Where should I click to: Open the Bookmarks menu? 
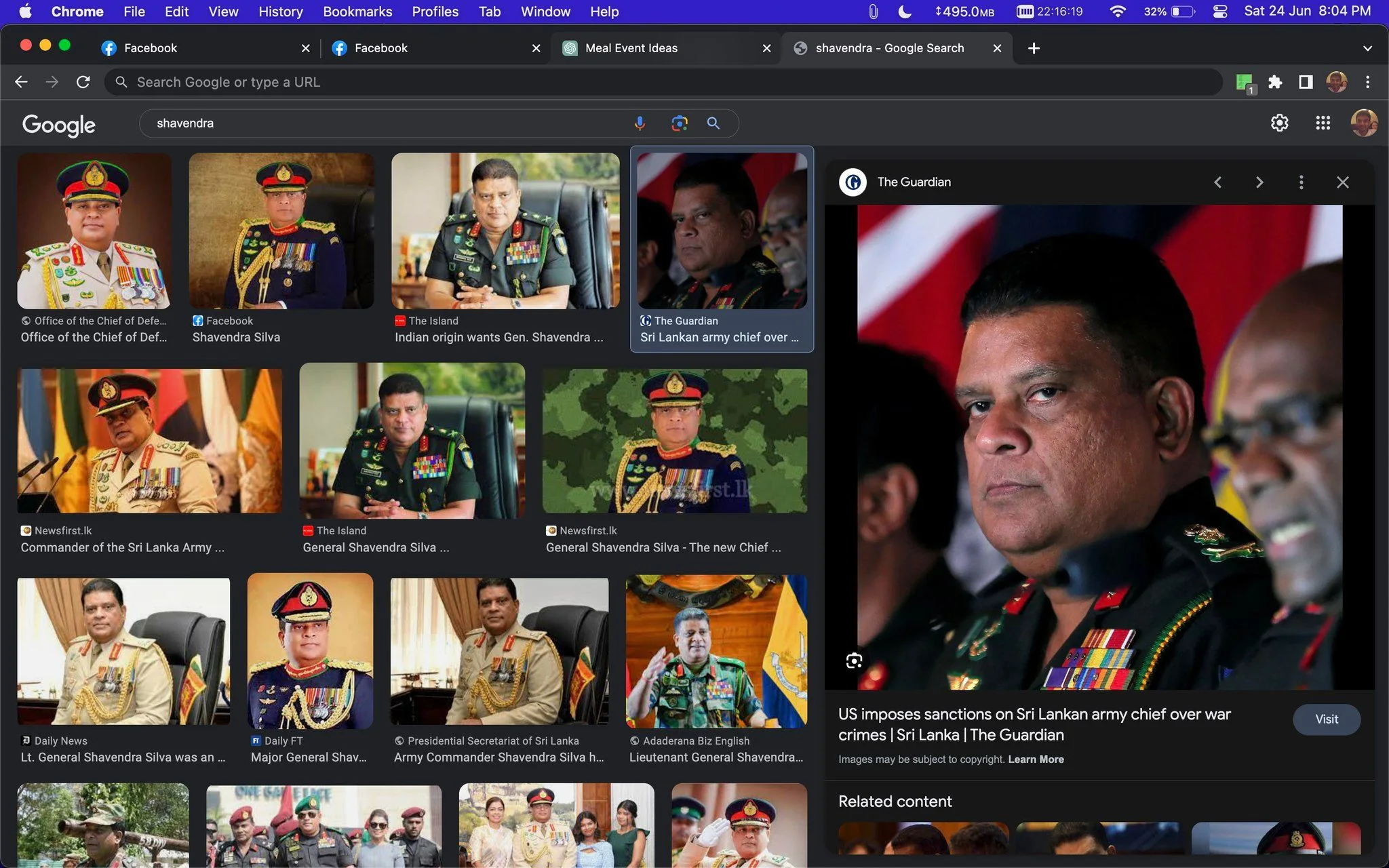click(x=357, y=12)
